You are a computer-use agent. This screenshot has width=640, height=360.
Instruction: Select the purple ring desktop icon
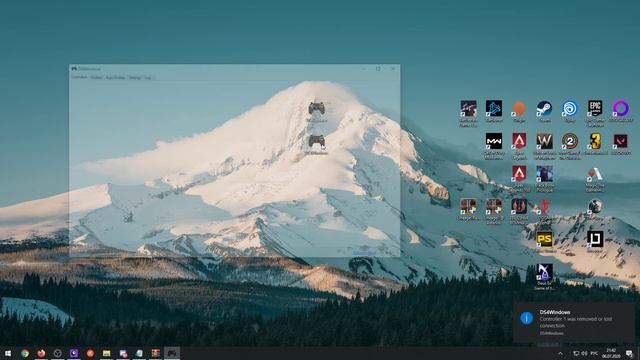coord(620,109)
